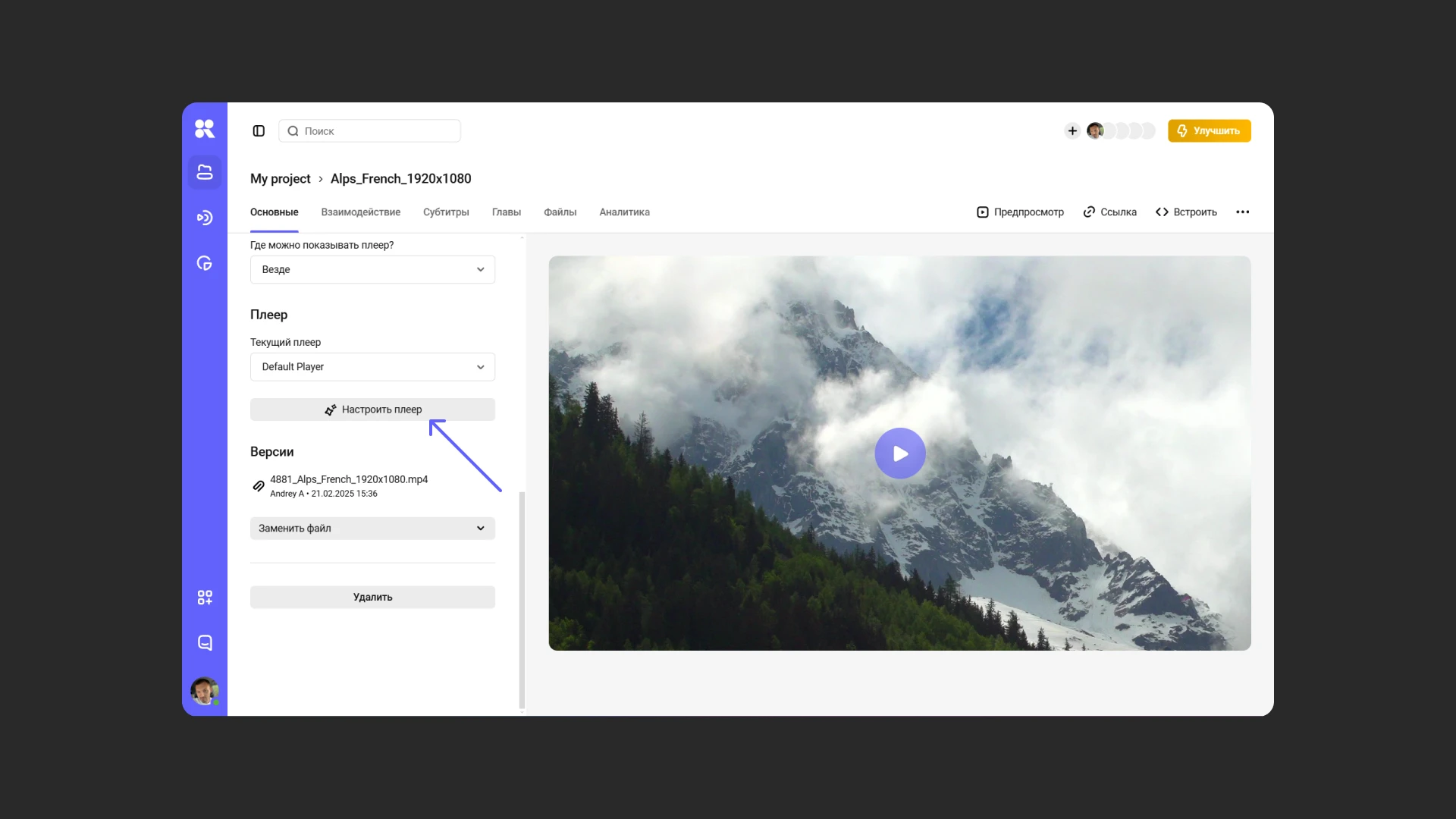Click the plus icon to add member
The height and width of the screenshot is (819, 1456).
(x=1072, y=131)
